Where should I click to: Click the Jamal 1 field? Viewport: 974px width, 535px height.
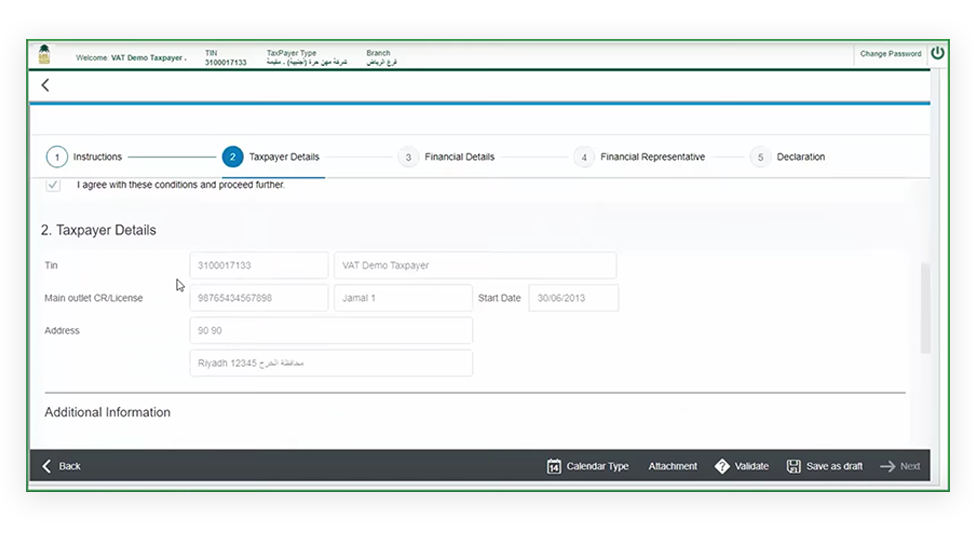coord(403,298)
